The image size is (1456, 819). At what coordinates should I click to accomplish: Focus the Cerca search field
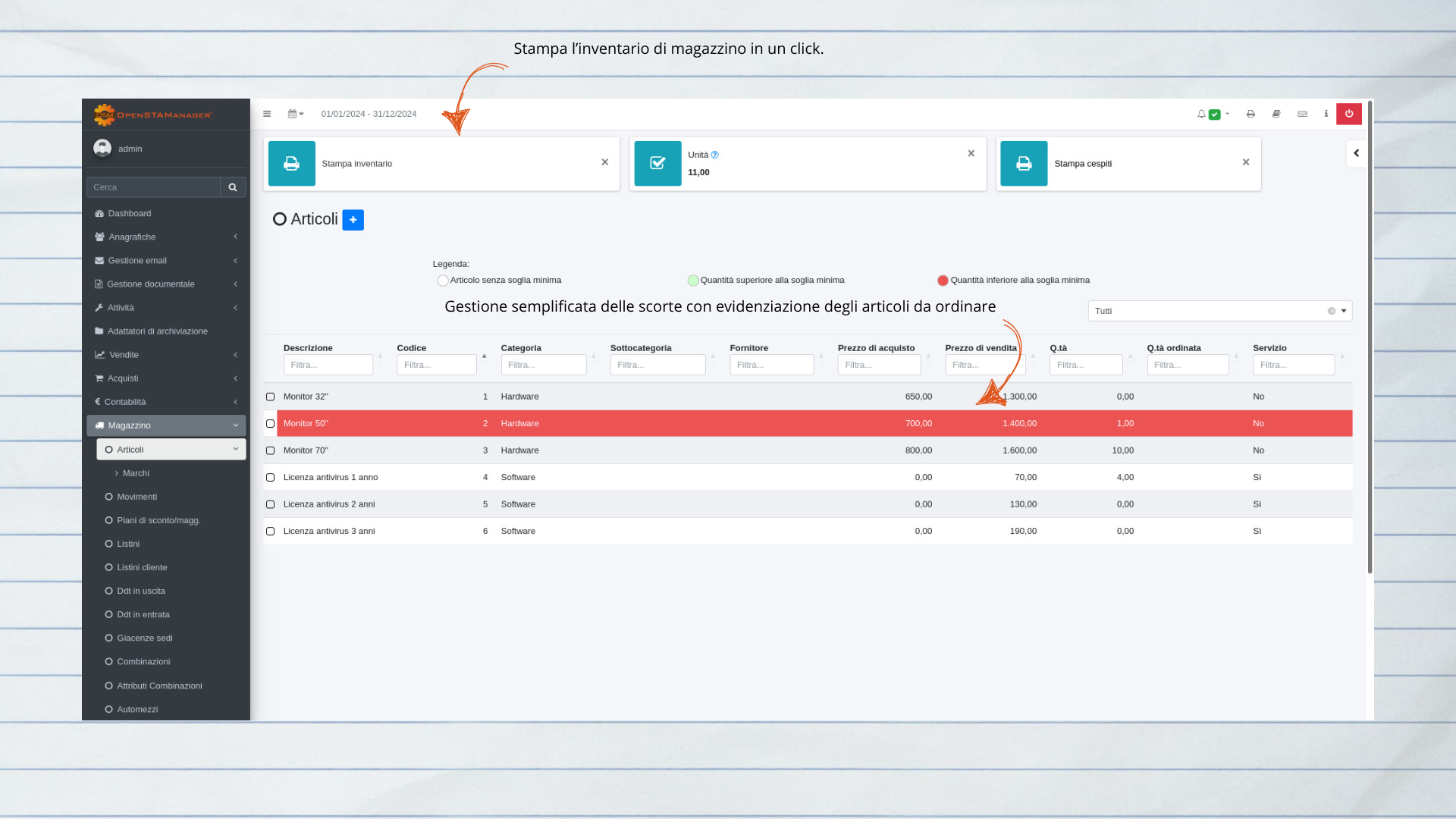click(153, 187)
